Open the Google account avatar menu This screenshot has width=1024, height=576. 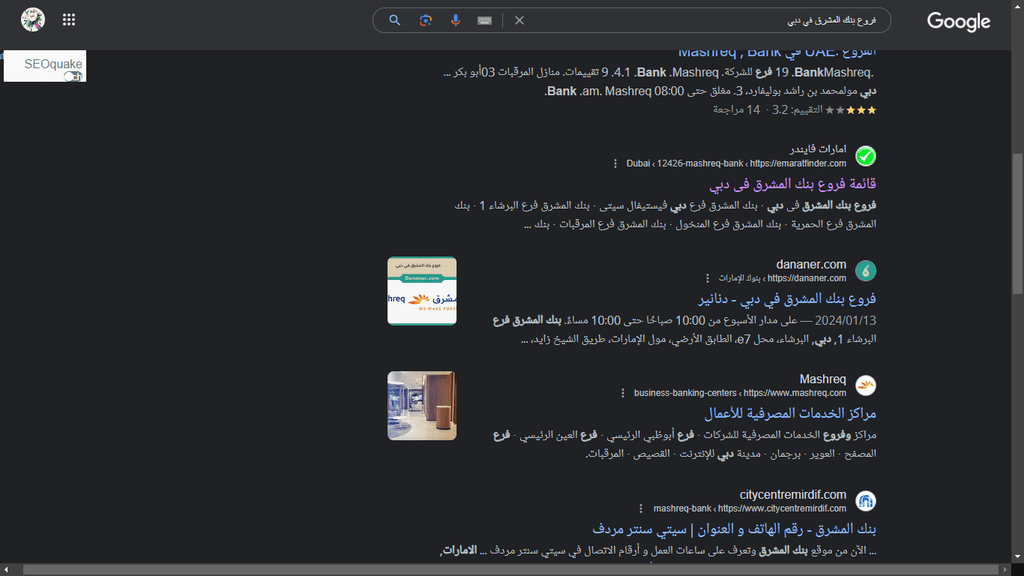coord(33,20)
